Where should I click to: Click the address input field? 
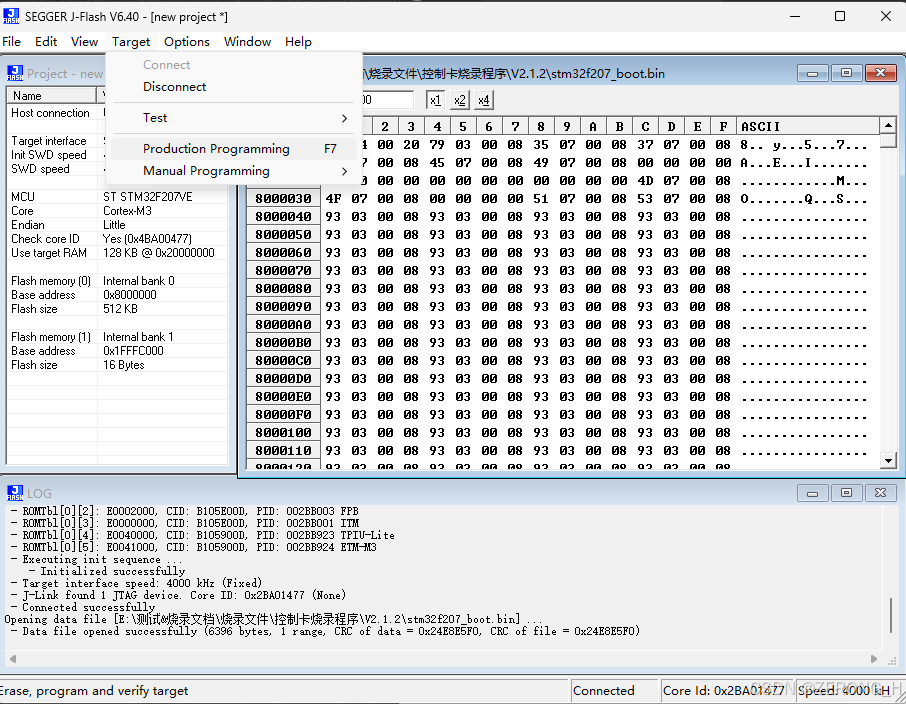point(387,100)
